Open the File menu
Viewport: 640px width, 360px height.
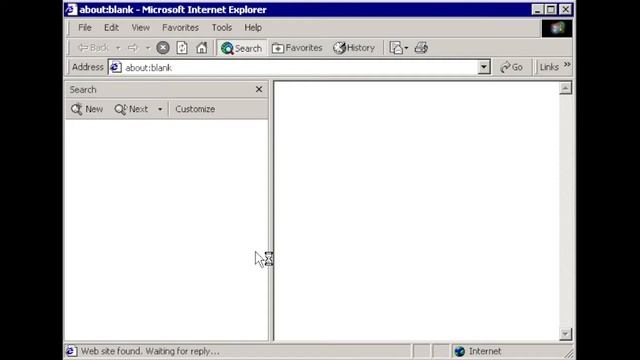(85, 28)
